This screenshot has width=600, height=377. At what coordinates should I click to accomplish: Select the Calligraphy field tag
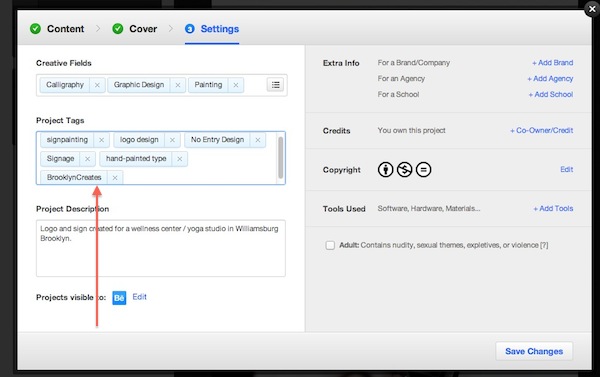coord(65,85)
